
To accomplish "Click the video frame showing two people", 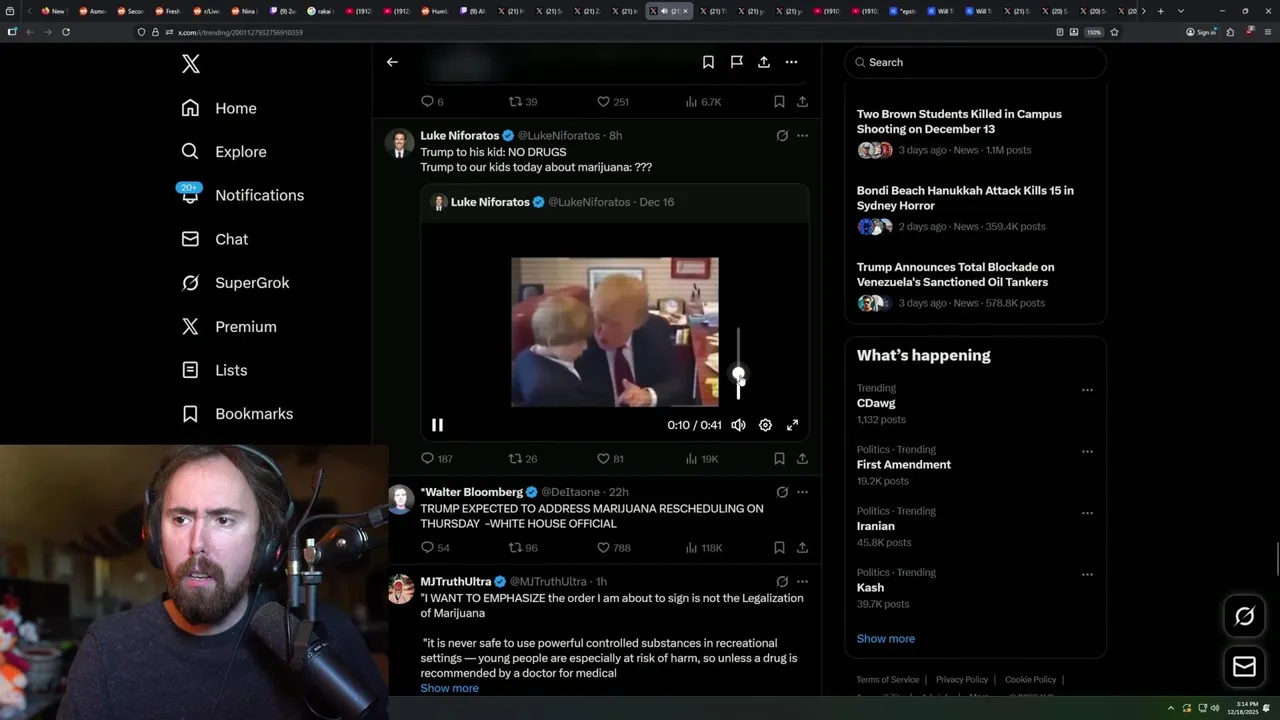I will click(x=614, y=332).
